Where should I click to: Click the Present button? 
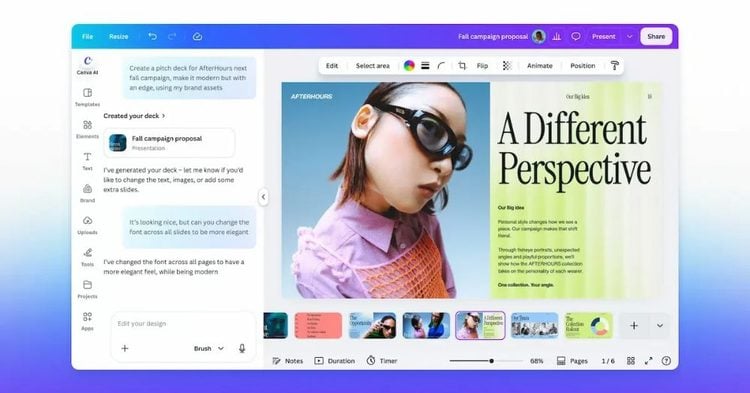coord(604,36)
